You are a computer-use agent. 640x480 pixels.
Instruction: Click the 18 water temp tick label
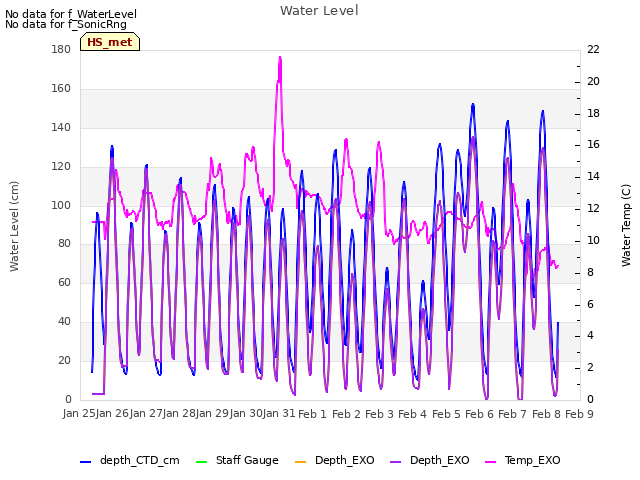click(x=593, y=113)
